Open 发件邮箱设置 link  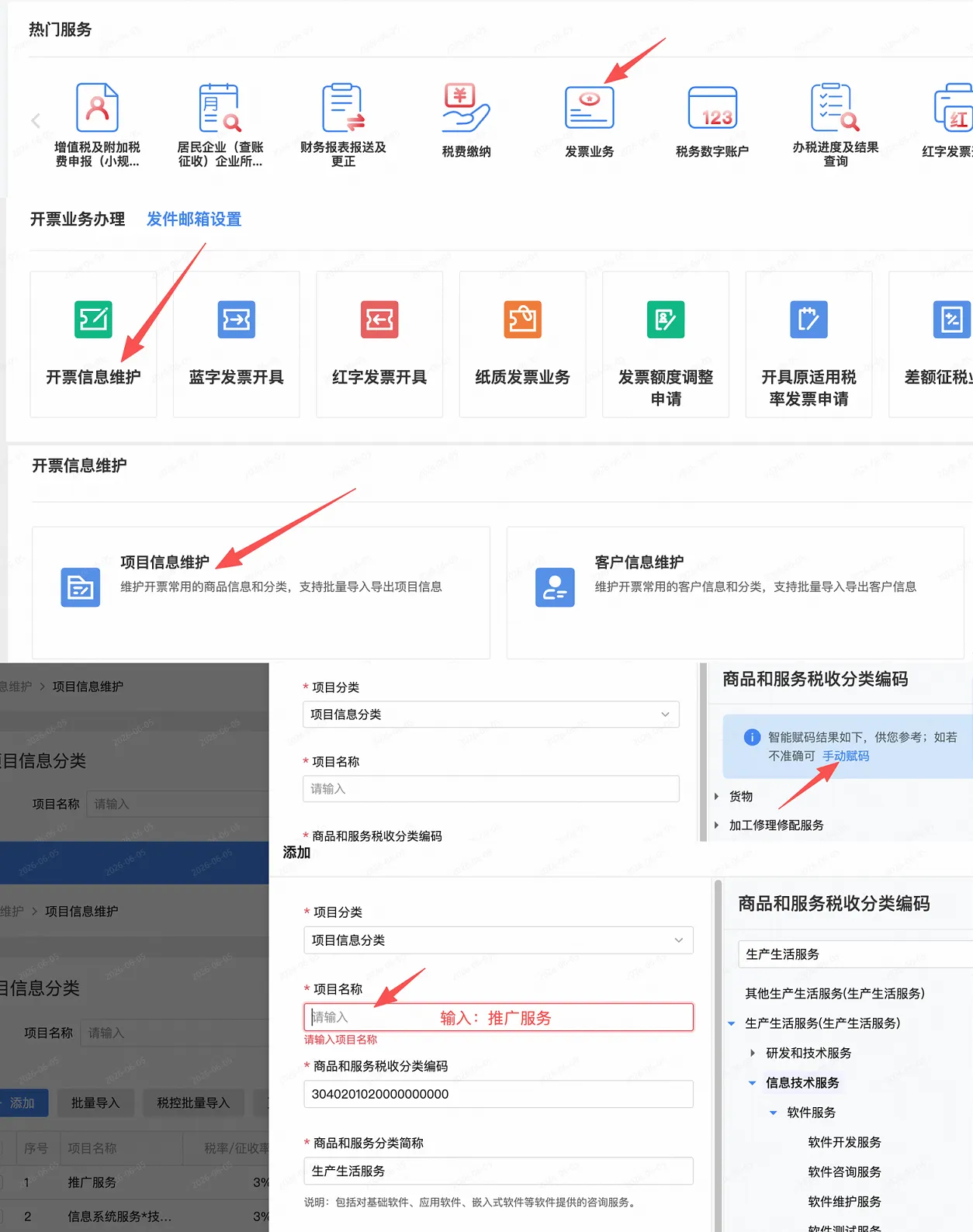click(x=194, y=220)
